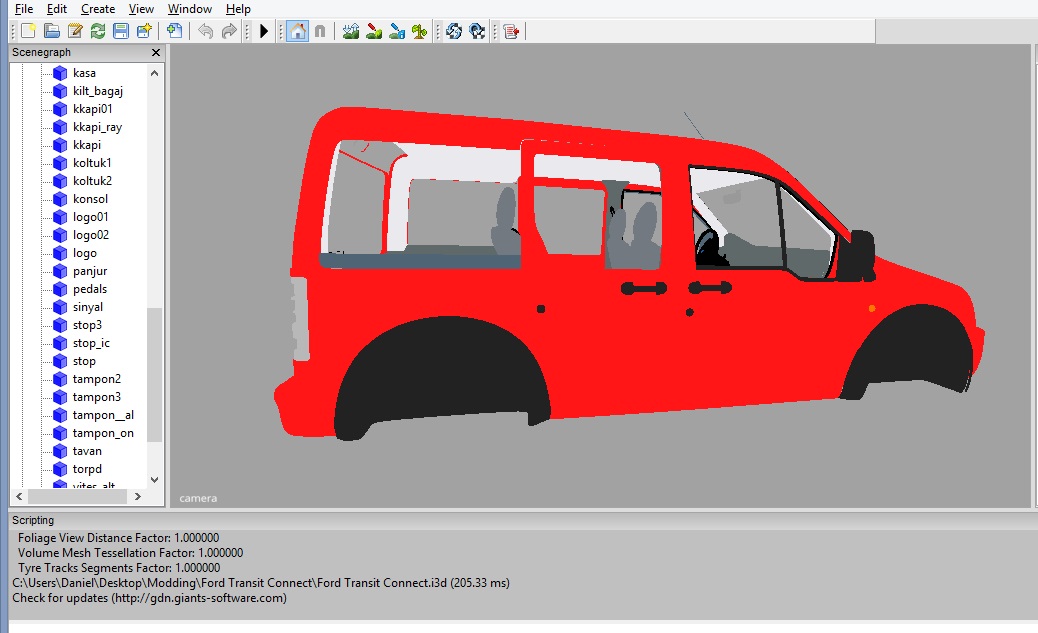Select the logo node
The width and height of the screenshot is (1038, 633).
(85, 253)
